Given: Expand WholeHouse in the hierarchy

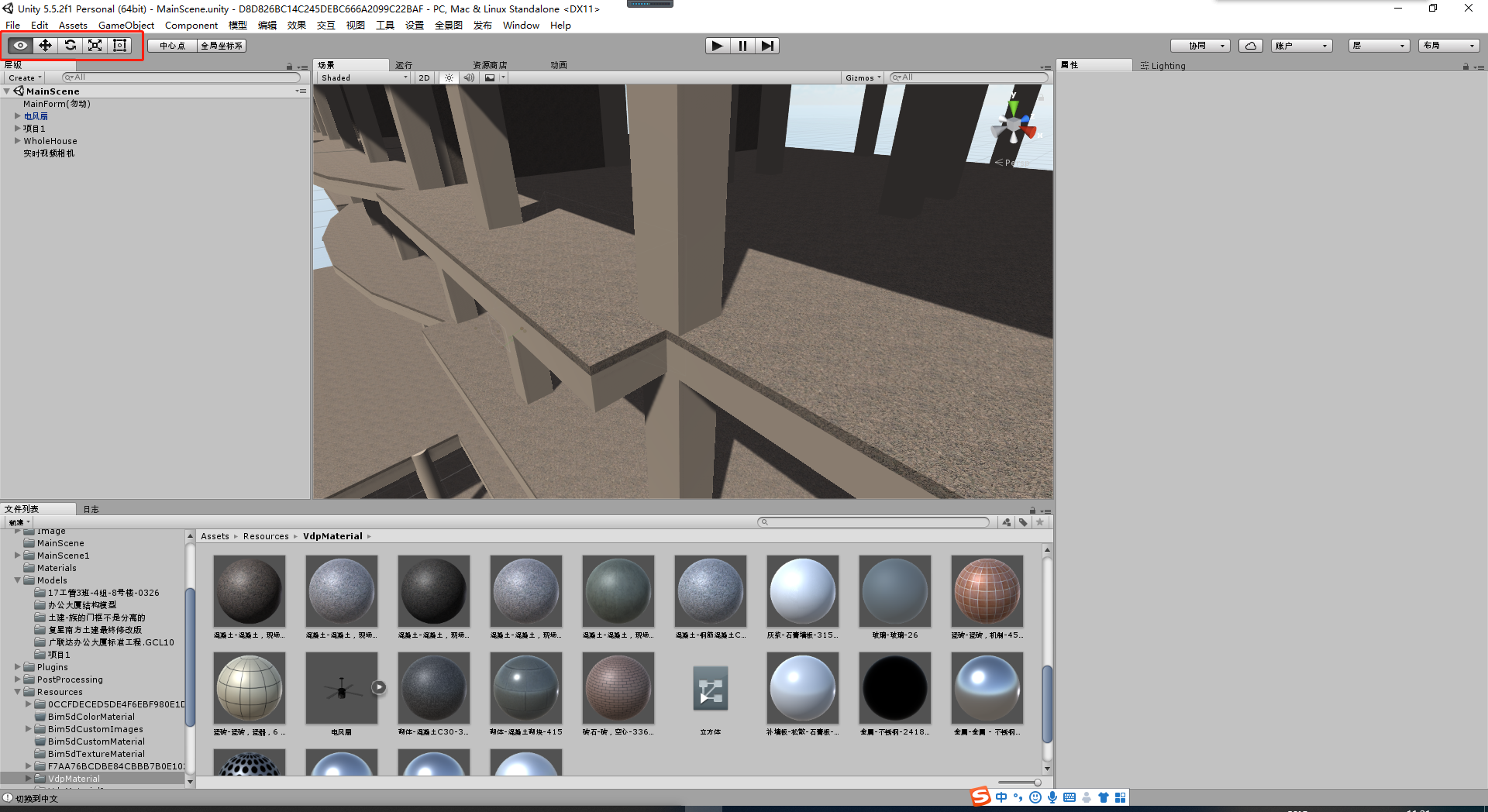Looking at the screenshot, I should coord(17,141).
